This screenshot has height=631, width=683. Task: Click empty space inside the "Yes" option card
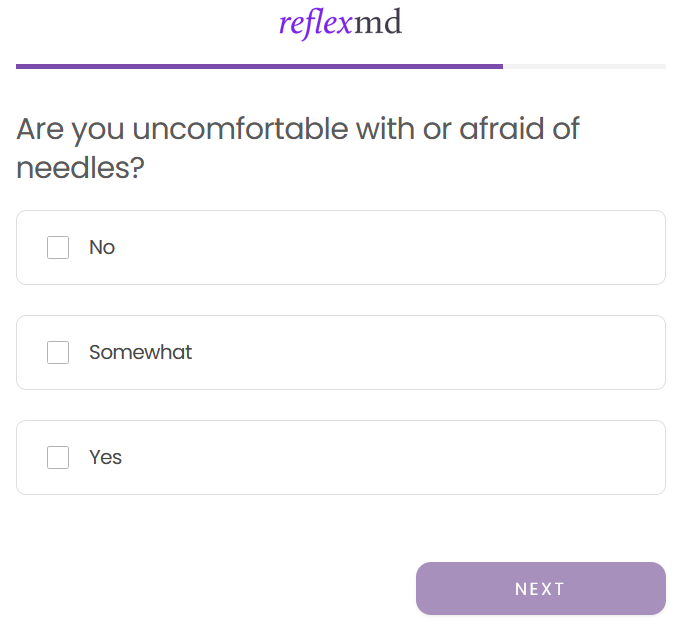400,457
